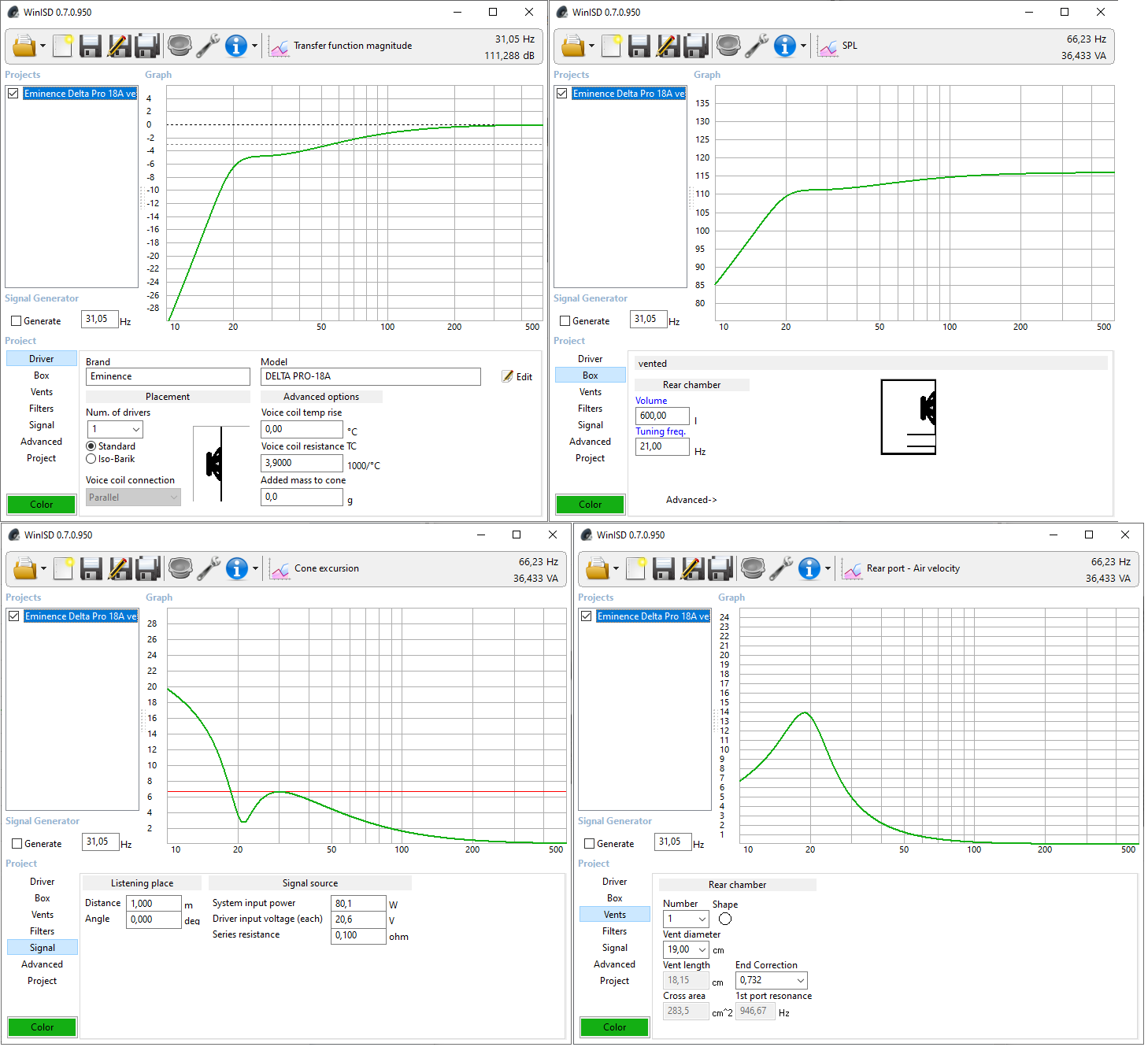This screenshot has width=1148, height=1047.
Task: Expand open-folder dropdown arrow in SPL window
Action: (591, 46)
